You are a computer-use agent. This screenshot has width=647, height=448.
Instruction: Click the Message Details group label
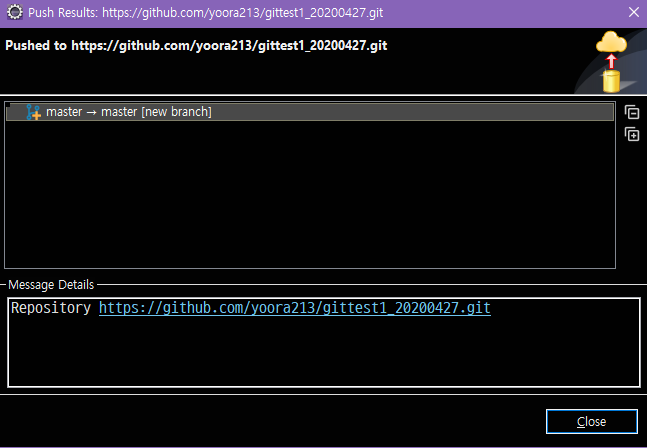pyautogui.click(x=51, y=285)
